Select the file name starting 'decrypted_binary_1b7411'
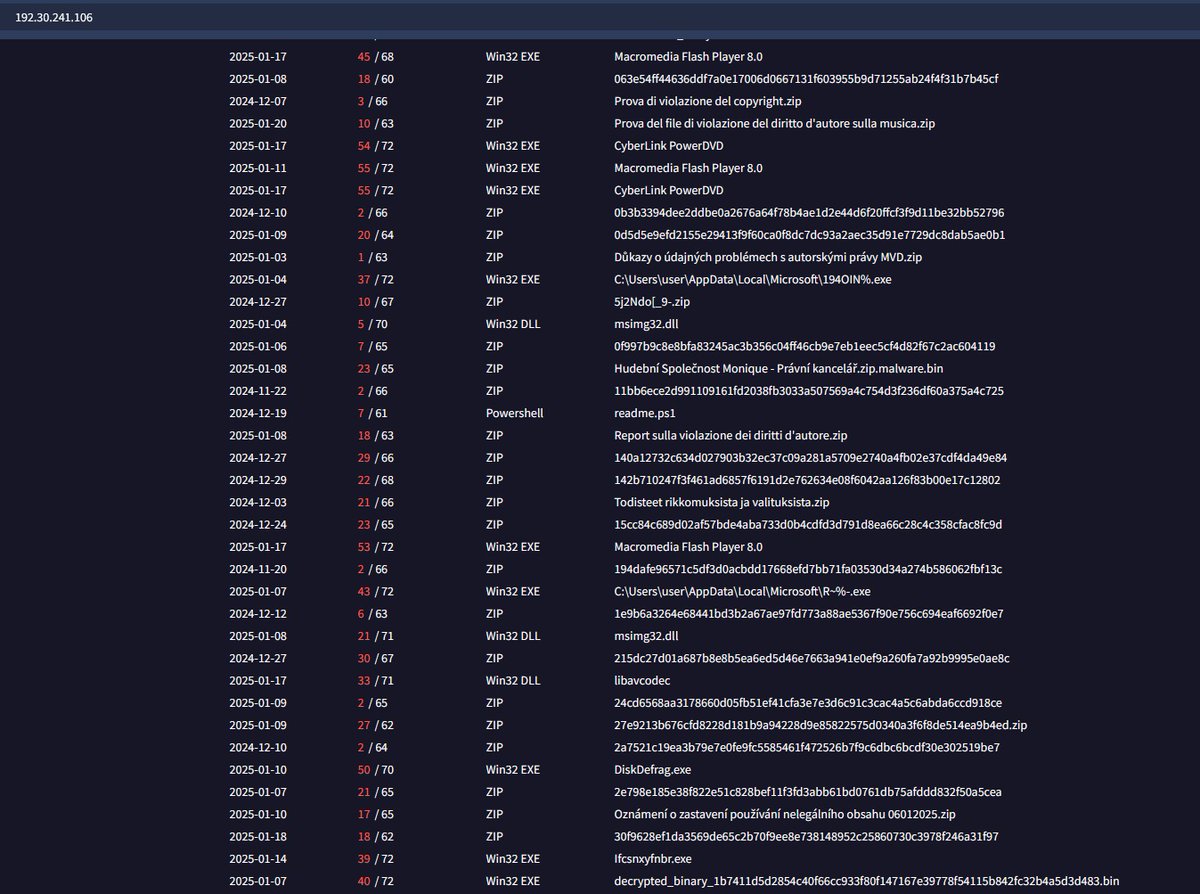Image resolution: width=1200 pixels, height=894 pixels. [866, 881]
